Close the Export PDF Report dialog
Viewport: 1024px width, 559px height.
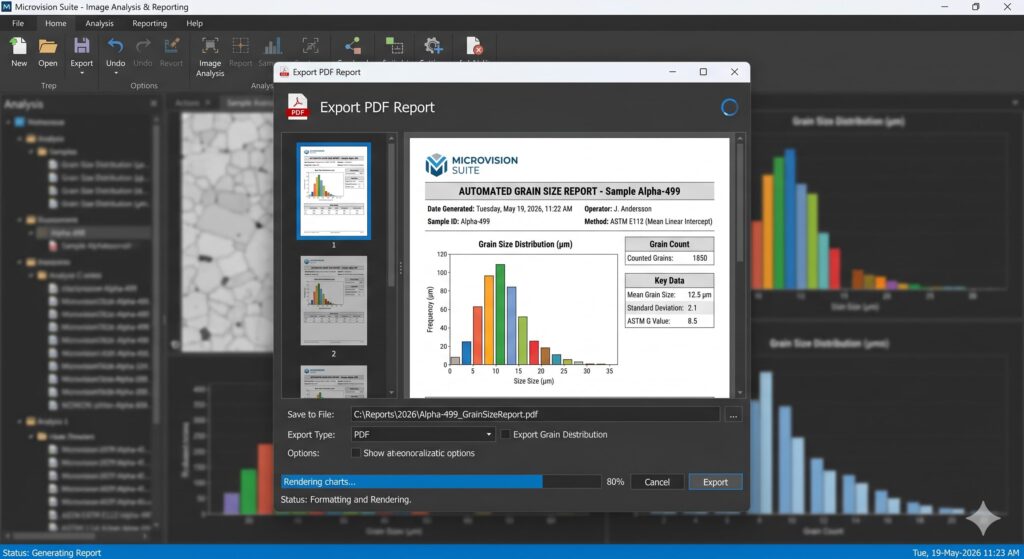[x=734, y=72]
